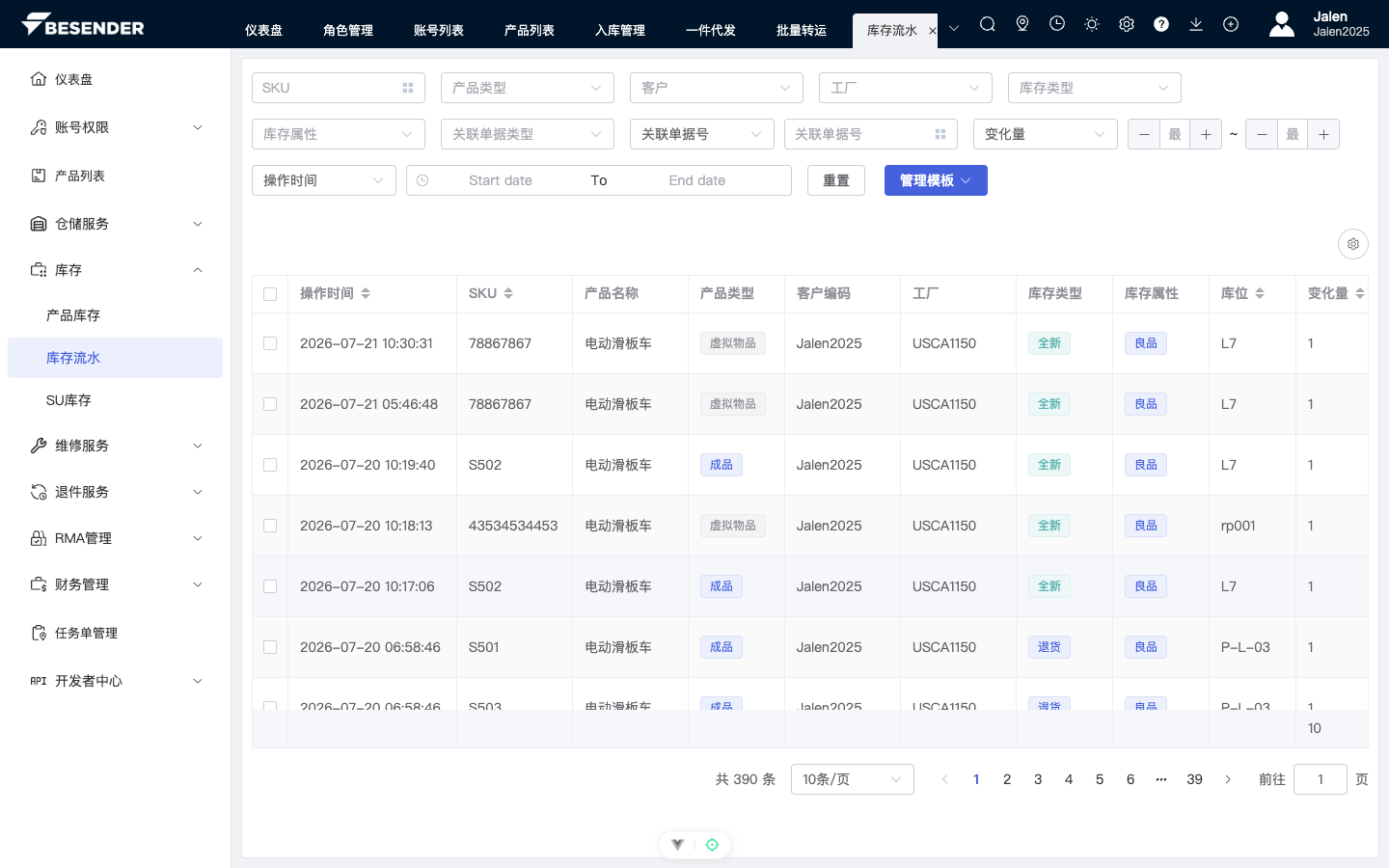Click the SKU field grid icon

click(408, 88)
